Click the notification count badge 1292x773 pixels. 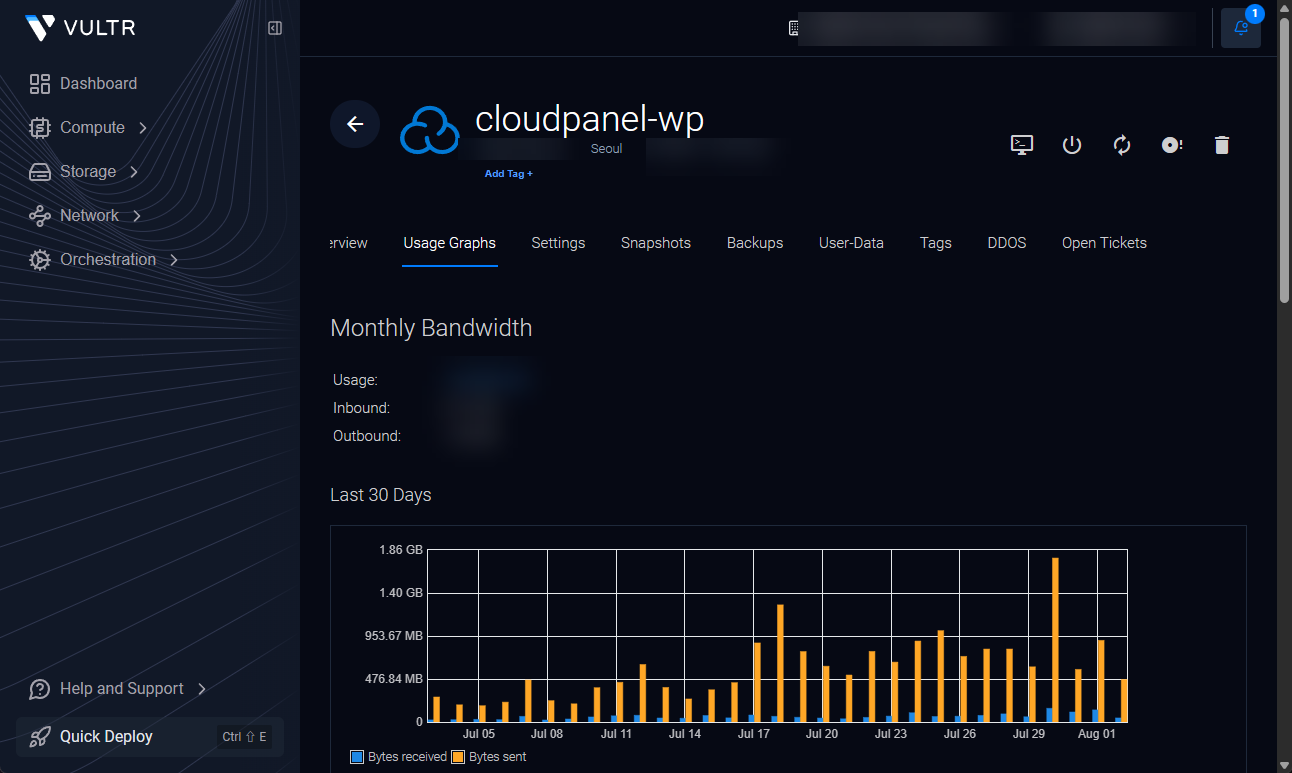click(x=1255, y=14)
